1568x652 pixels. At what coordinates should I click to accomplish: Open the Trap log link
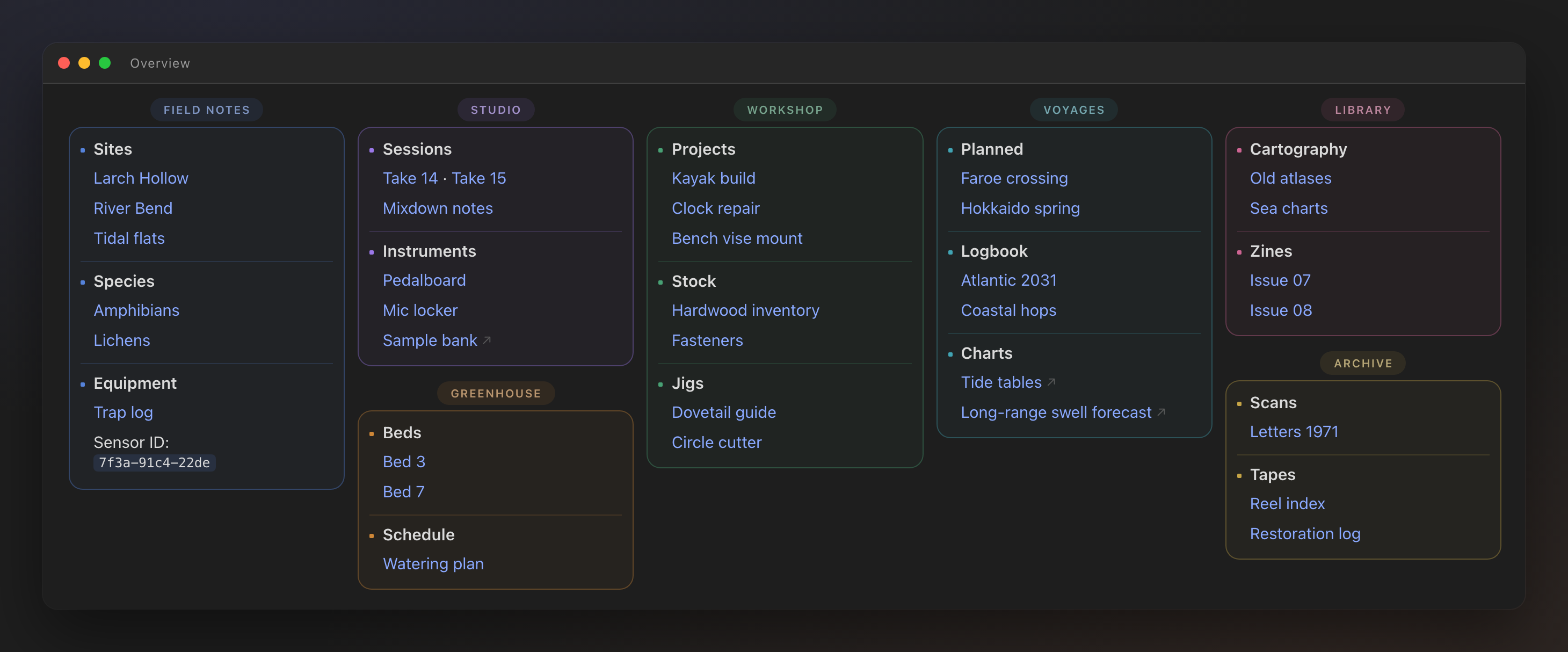(123, 412)
